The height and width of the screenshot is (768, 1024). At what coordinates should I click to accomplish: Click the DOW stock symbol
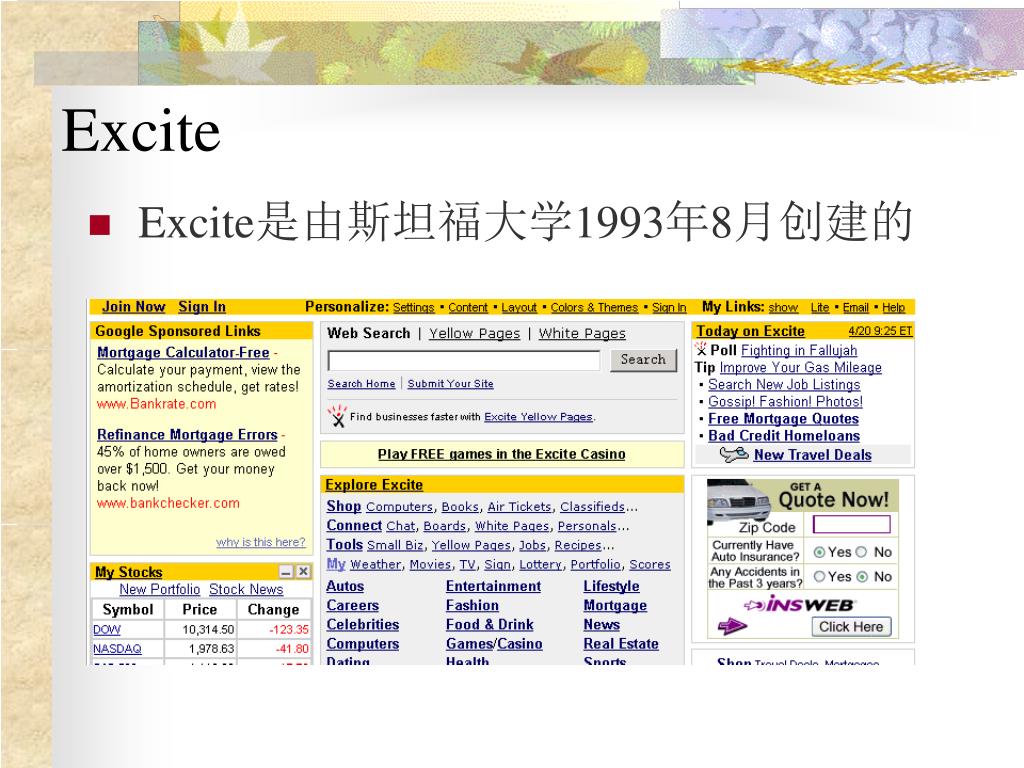coord(107,630)
